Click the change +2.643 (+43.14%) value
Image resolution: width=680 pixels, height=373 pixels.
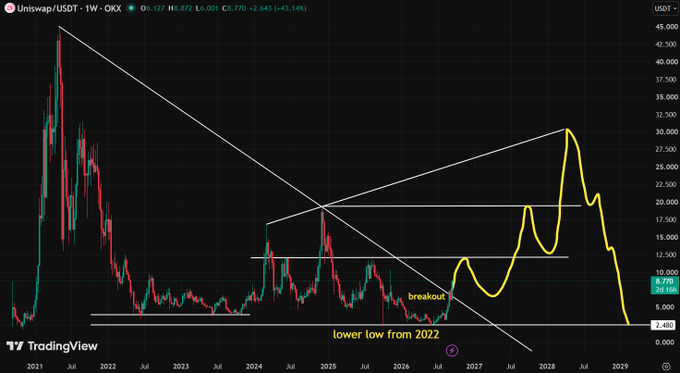coord(278,8)
